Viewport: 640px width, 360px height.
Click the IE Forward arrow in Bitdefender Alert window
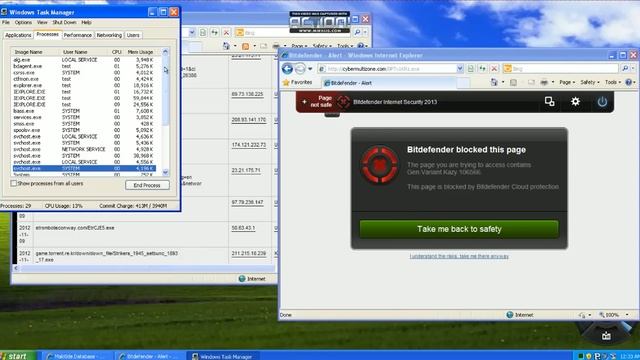300,69
